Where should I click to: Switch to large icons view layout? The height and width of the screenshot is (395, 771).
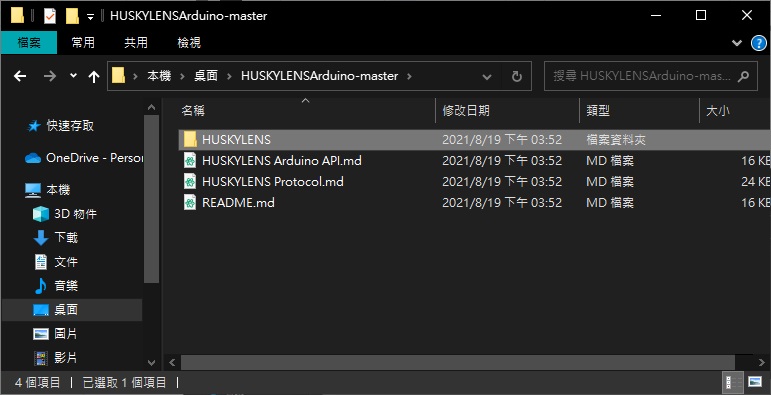coord(755,382)
